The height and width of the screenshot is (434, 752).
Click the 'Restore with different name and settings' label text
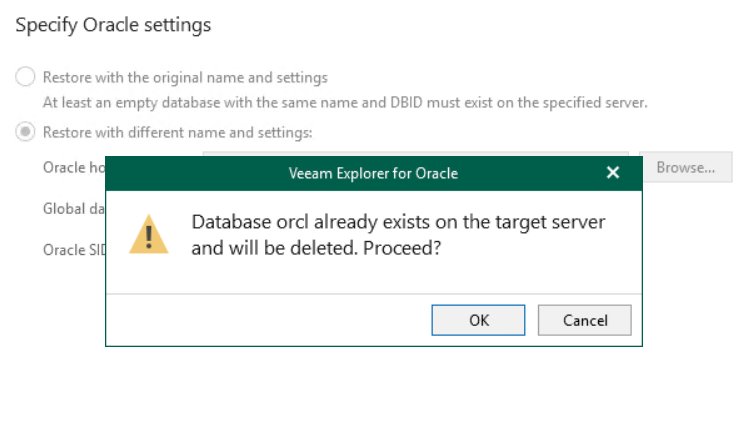[177, 132]
